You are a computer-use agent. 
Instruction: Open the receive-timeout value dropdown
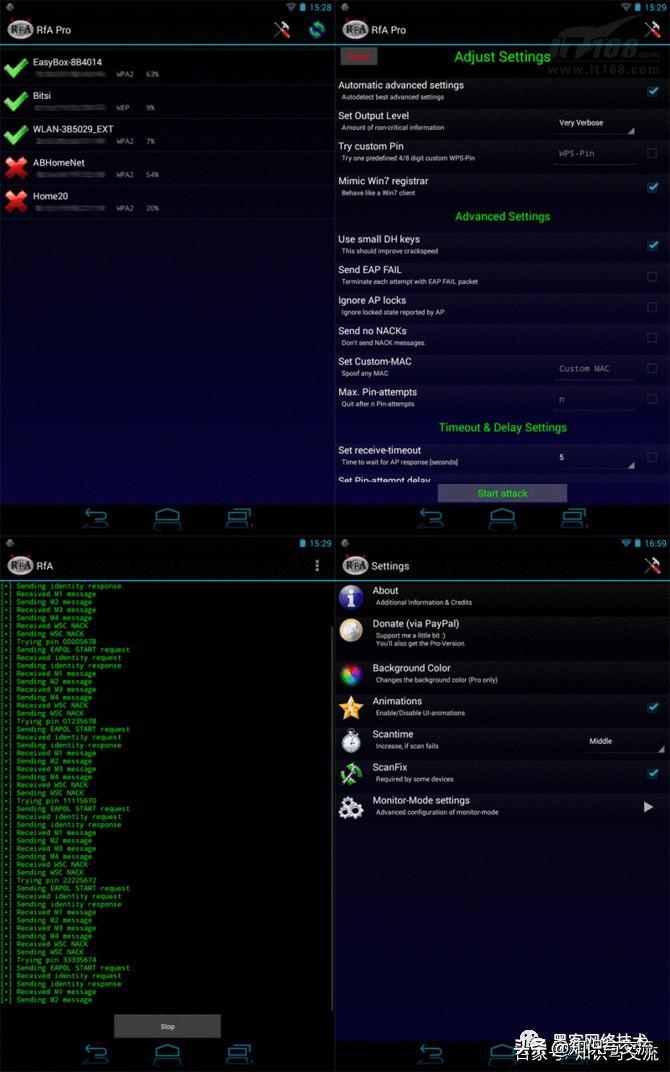[x=595, y=458]
